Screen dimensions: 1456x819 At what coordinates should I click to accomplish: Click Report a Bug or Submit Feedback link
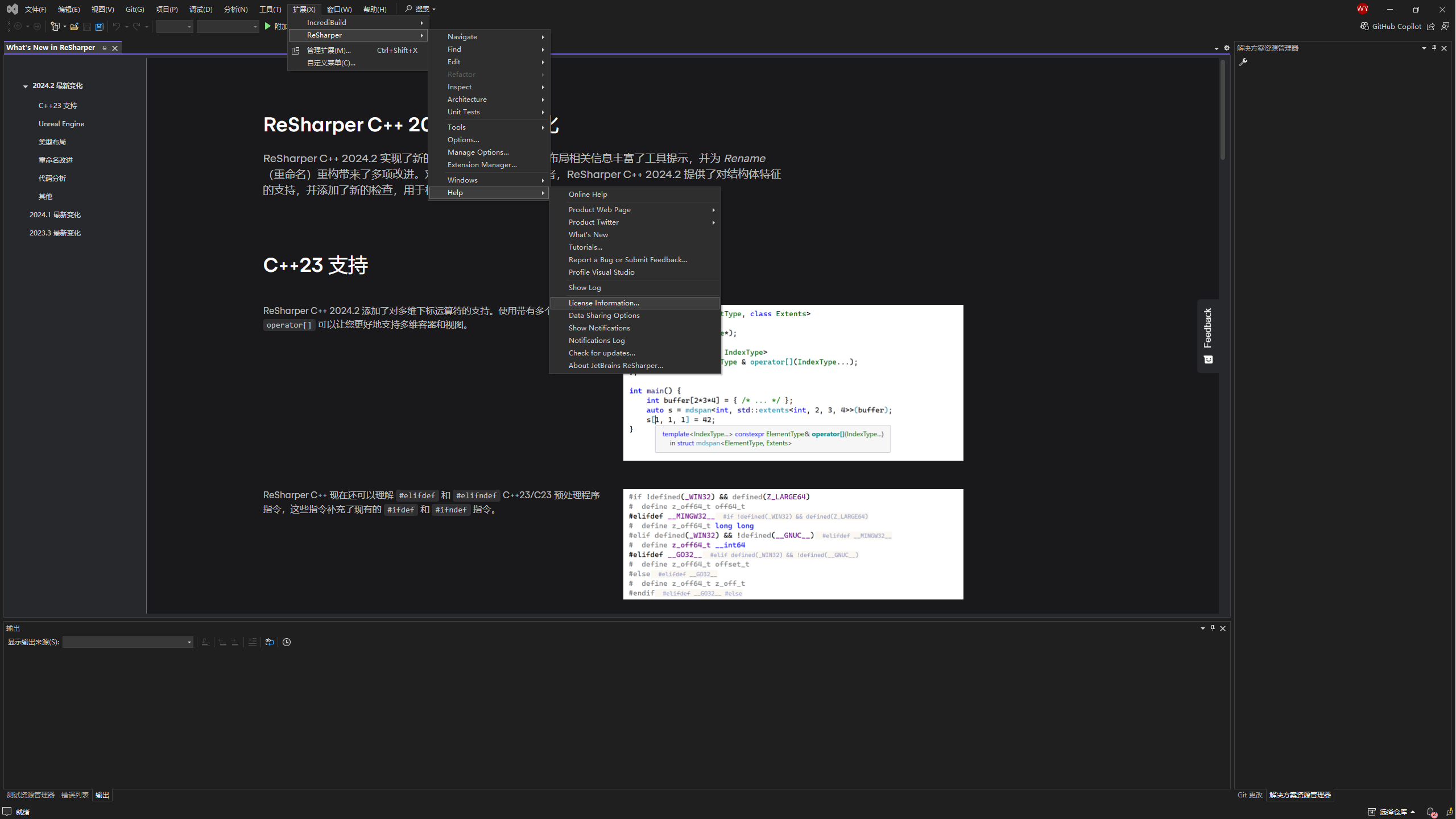pyautogui.click(x=627, y=259)
